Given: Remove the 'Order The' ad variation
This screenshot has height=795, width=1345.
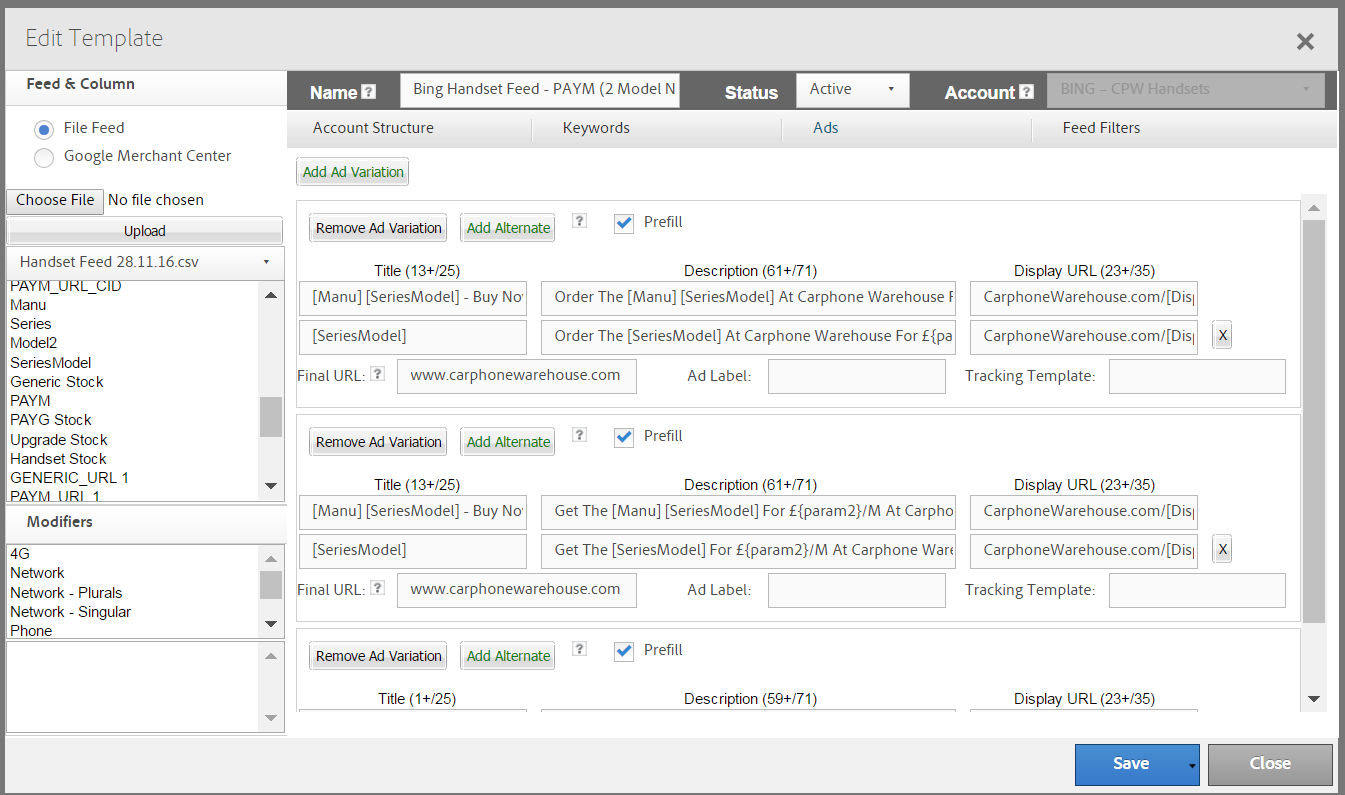Looking at the screenshot, I should click(x=378, y=228).
